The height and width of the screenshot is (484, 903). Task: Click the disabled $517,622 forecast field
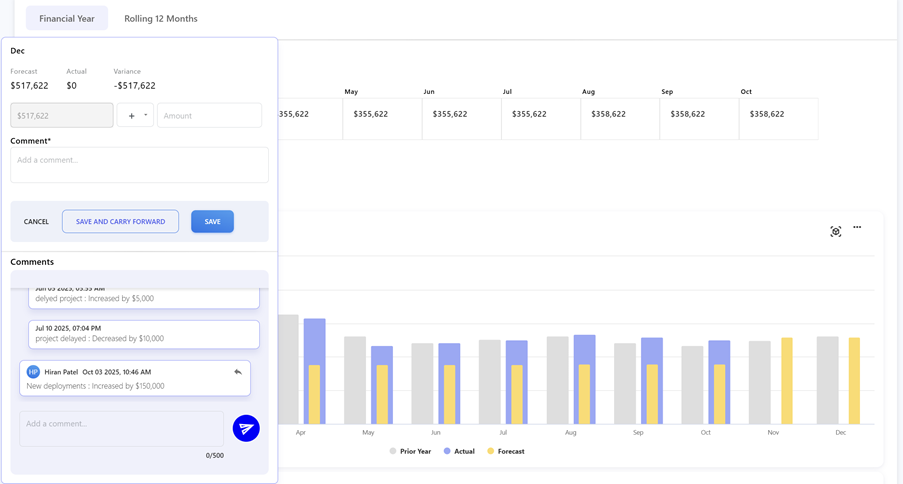62,115
